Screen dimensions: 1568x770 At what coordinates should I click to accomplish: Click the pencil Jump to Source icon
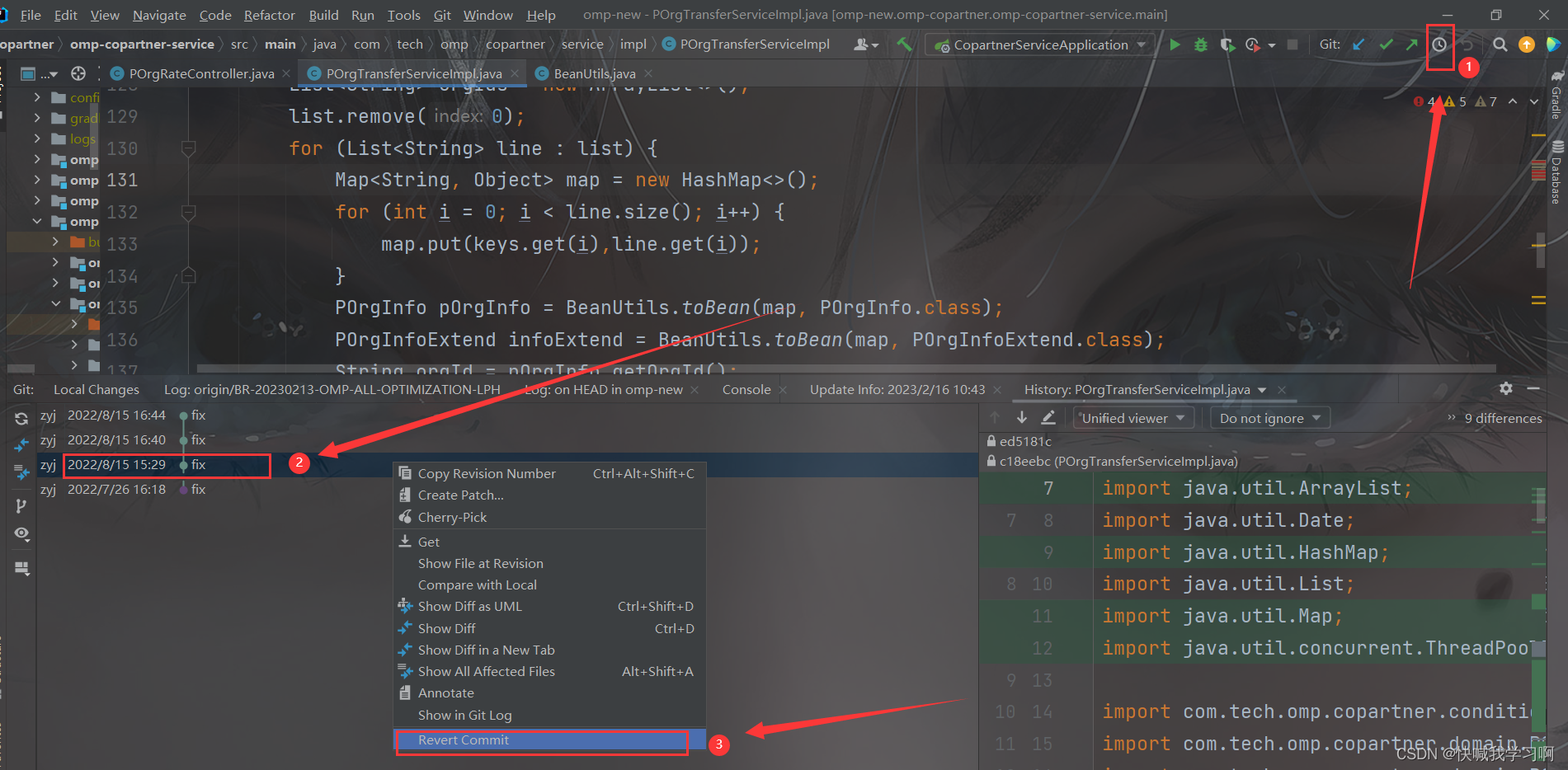1048,418
